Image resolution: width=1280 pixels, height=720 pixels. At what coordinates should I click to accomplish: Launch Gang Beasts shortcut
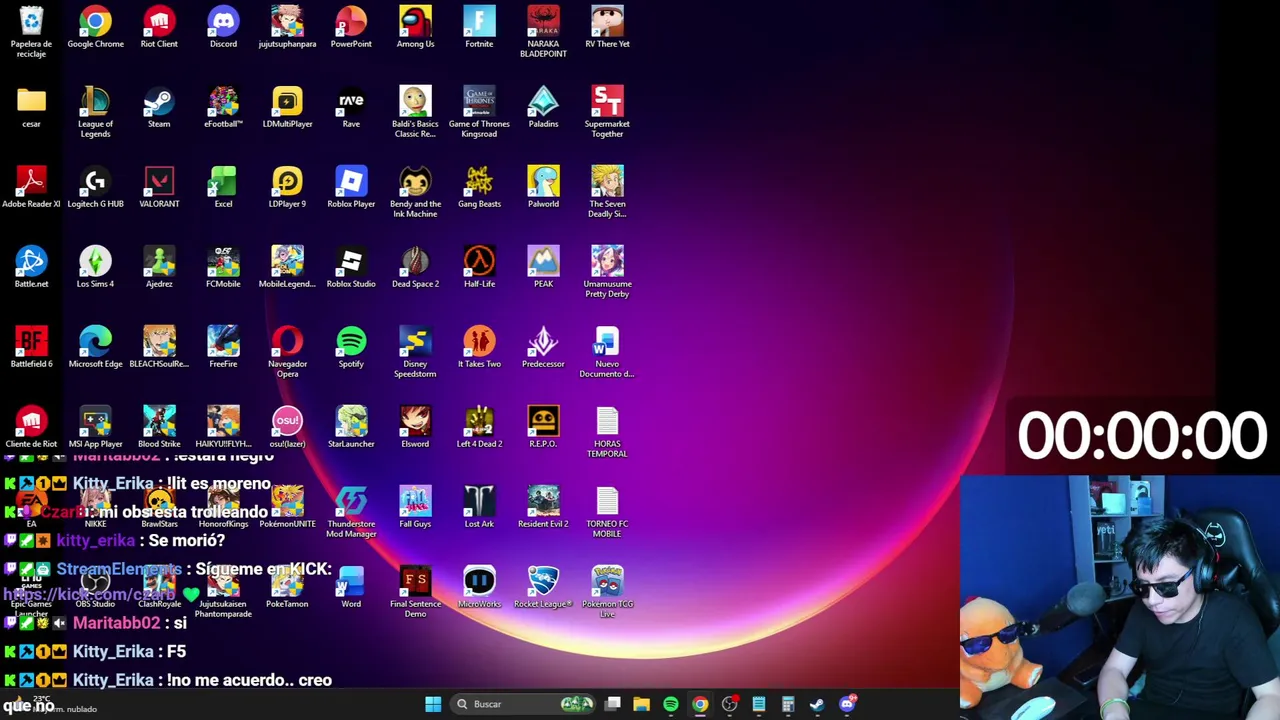click(479, 187)
